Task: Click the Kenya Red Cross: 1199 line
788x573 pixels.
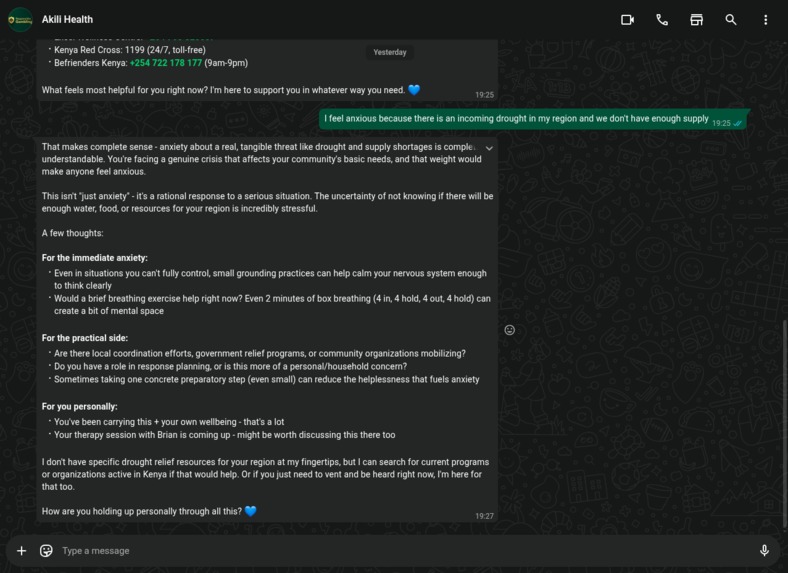Action: 130,50
